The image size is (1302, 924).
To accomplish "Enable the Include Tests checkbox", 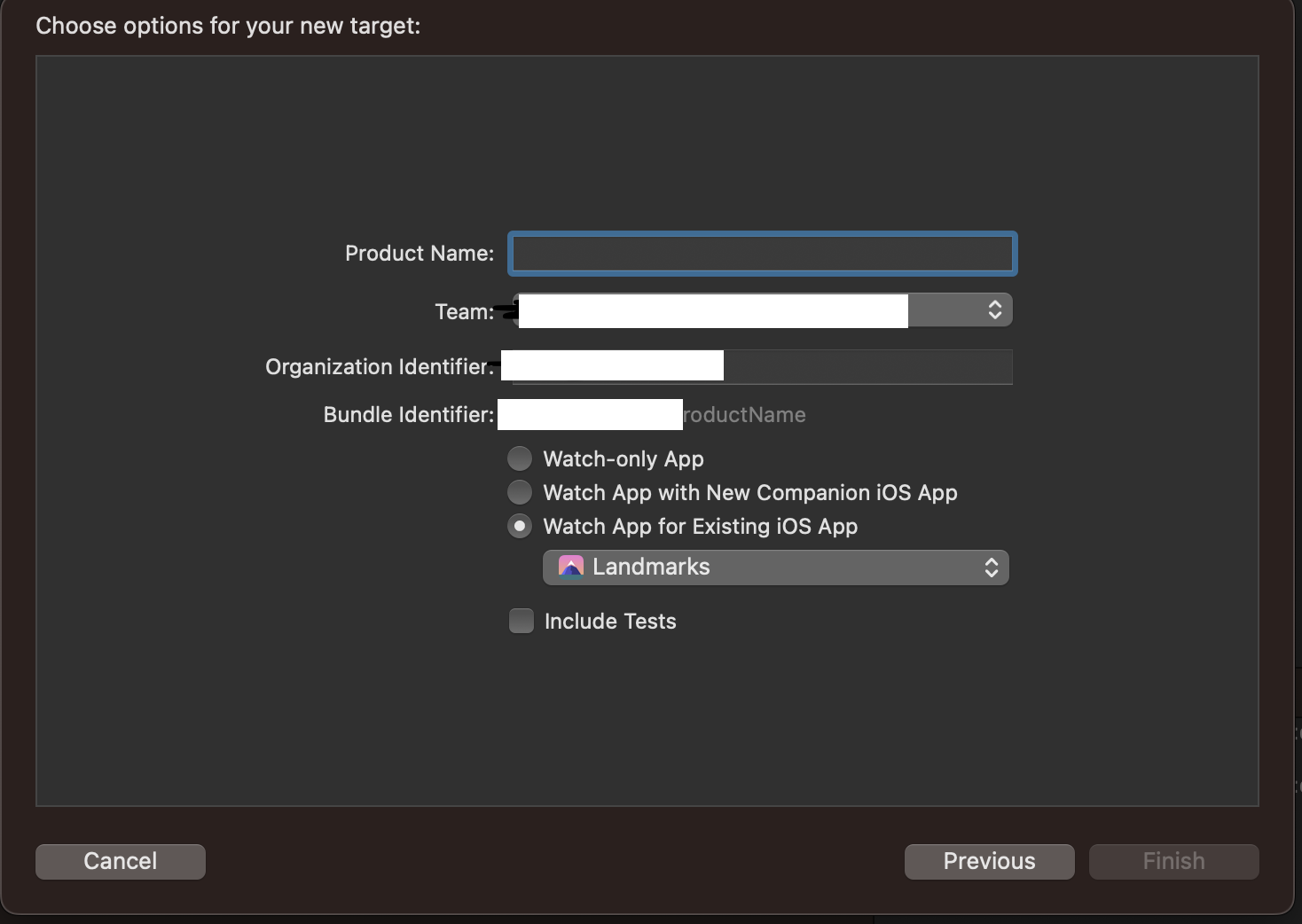I will coord(522,621).
